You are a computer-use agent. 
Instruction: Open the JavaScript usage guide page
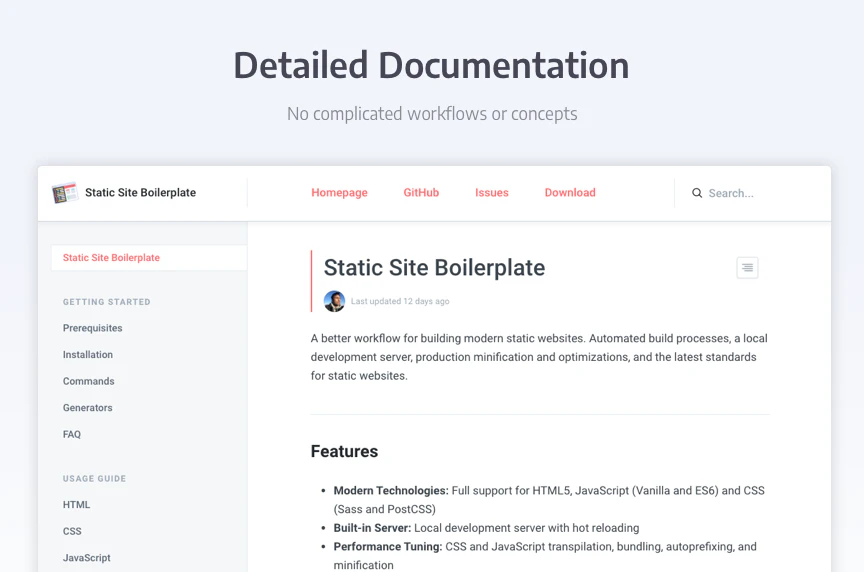coord(87,558)
